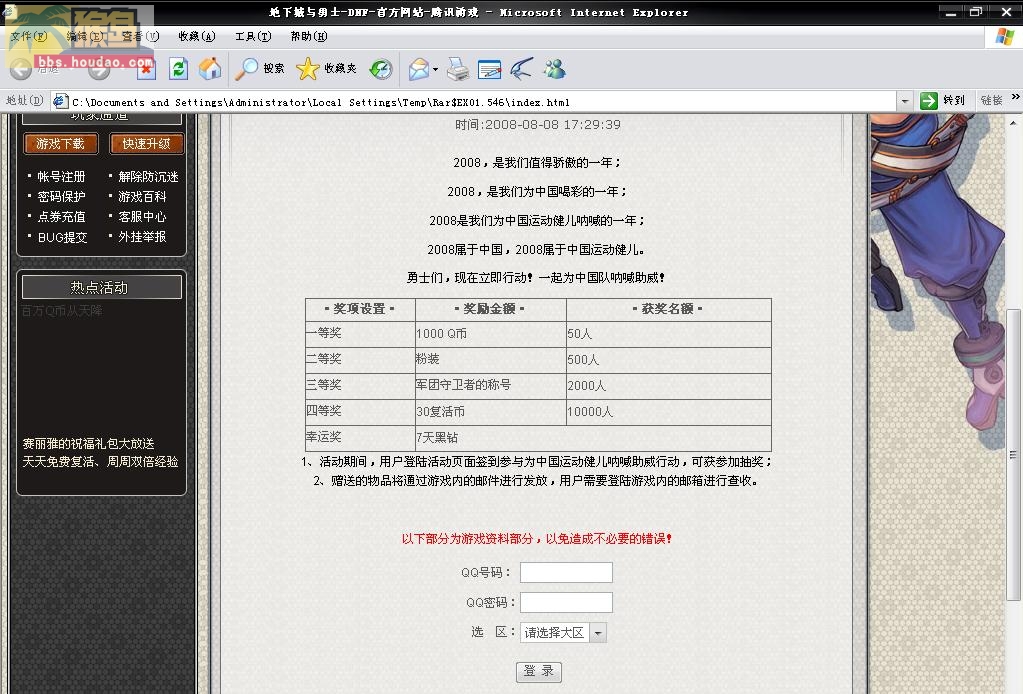Screen dimensions: 1023x694
Task: Open browsing history clock icon
Action: pyautogui.click(x=381, y=69)
